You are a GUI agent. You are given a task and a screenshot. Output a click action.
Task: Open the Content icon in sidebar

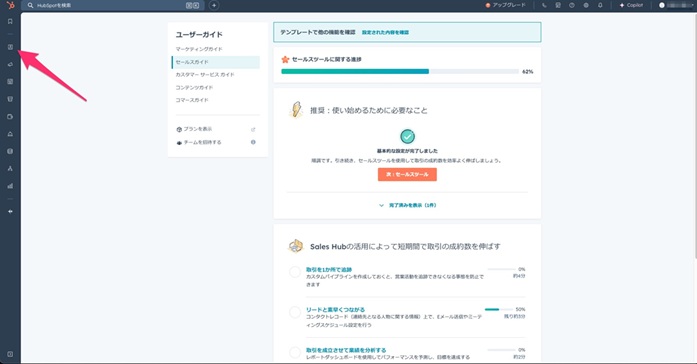tap(10, 82)
